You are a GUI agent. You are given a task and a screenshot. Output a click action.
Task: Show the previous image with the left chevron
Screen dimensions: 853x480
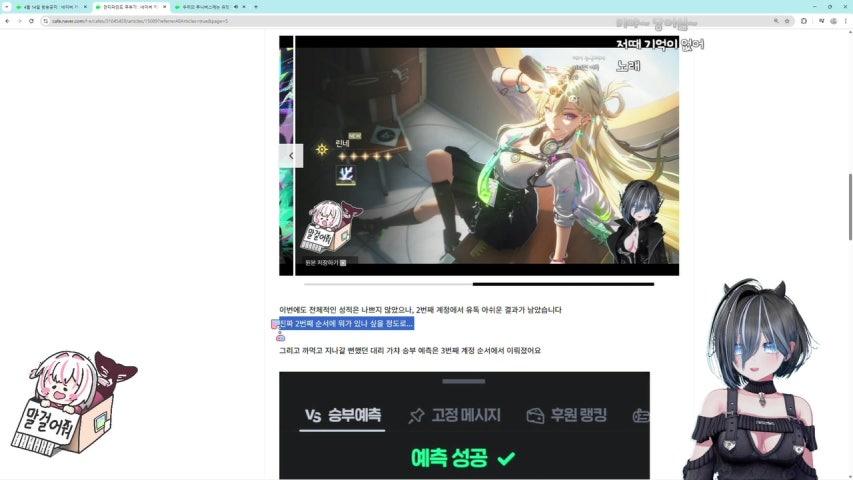pyautogui.click(x=291, y=156)
